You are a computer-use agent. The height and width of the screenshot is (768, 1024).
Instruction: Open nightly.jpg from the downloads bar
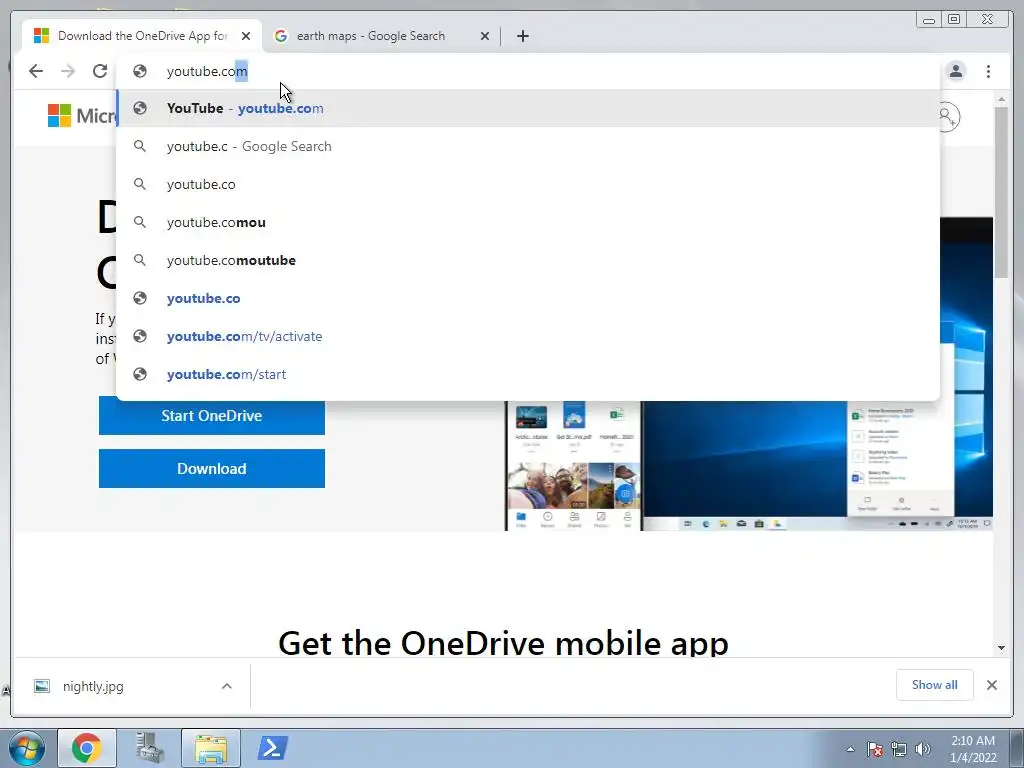pos(93,686)
